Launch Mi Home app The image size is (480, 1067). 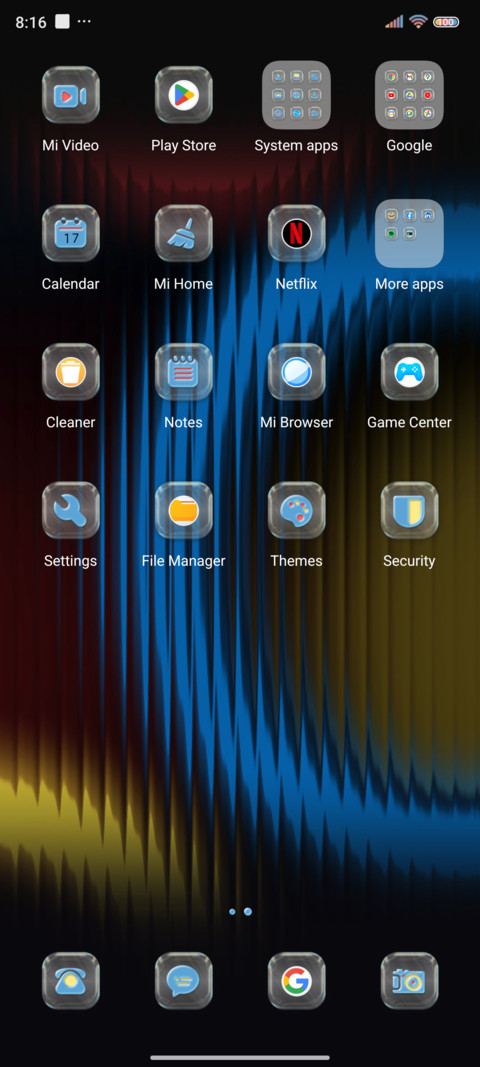click(183, 233)
